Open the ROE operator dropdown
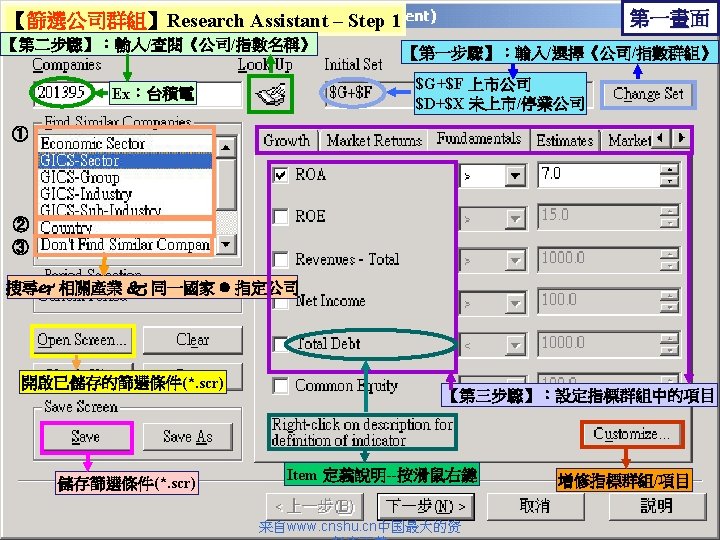 click(515, 219)
